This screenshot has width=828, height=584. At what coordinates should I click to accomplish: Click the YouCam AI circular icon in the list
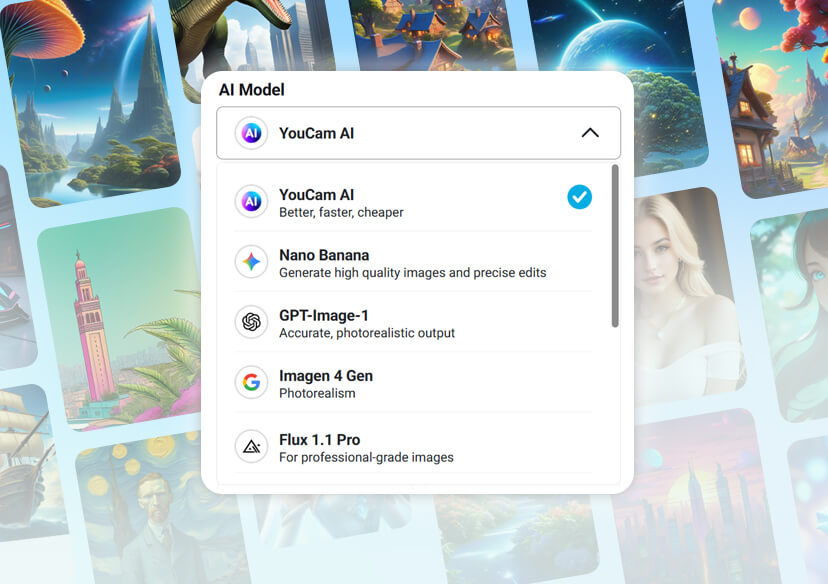point(251,202)
